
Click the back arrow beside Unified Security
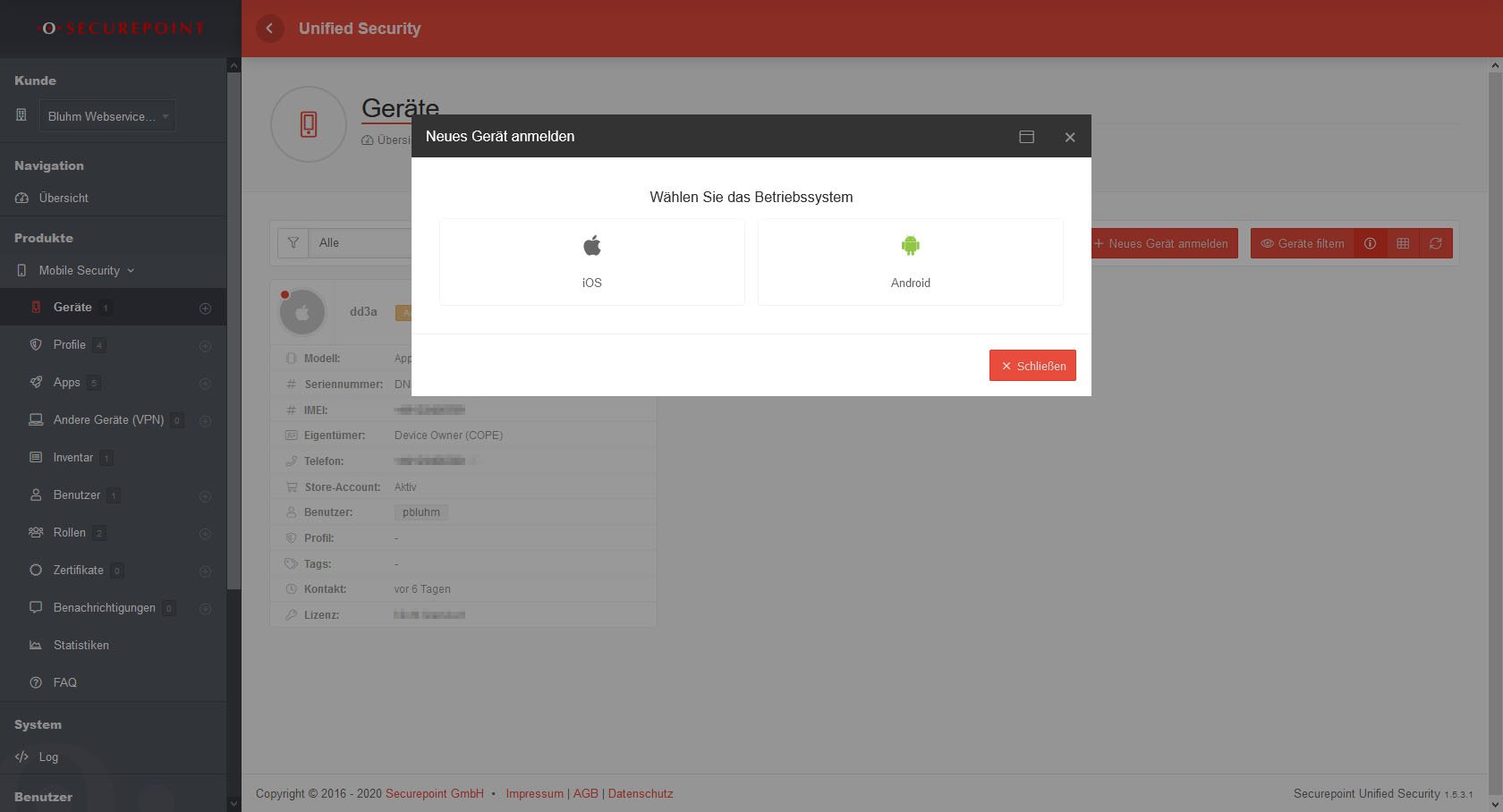coord(269,29)
